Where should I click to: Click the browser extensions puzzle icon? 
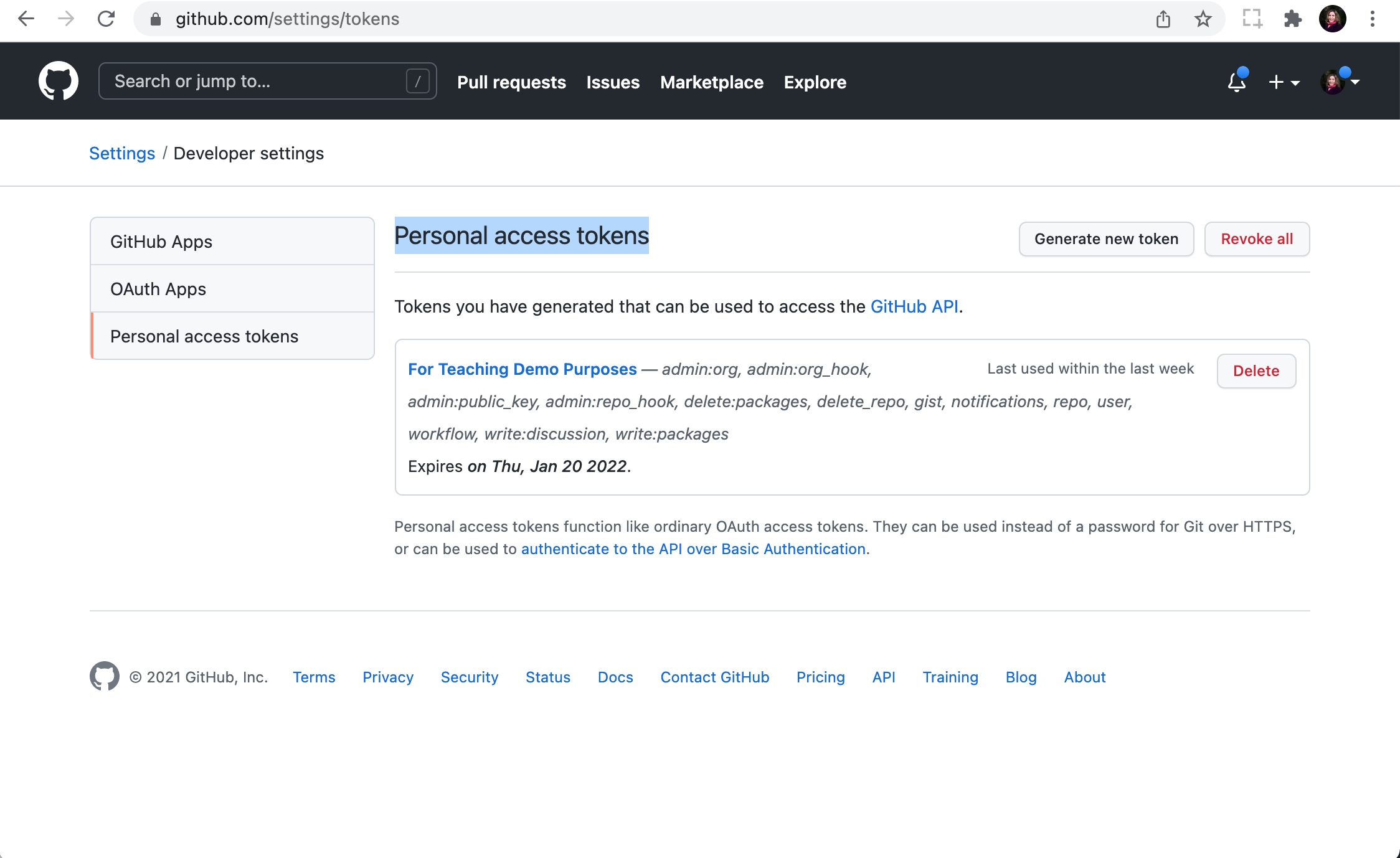[1294, 19]
